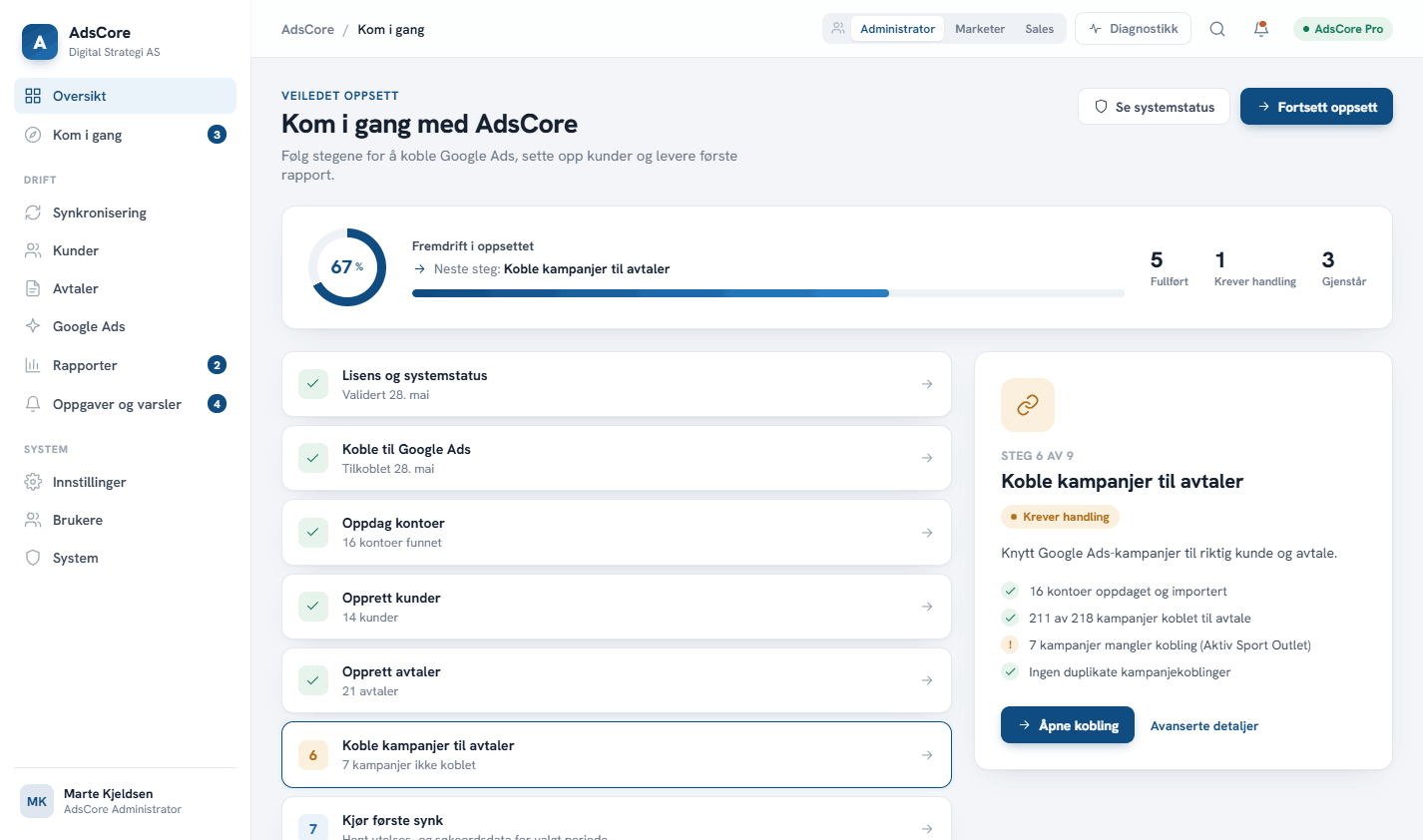
Task: Open Avanserte detaljer link
Action: 1204,726
